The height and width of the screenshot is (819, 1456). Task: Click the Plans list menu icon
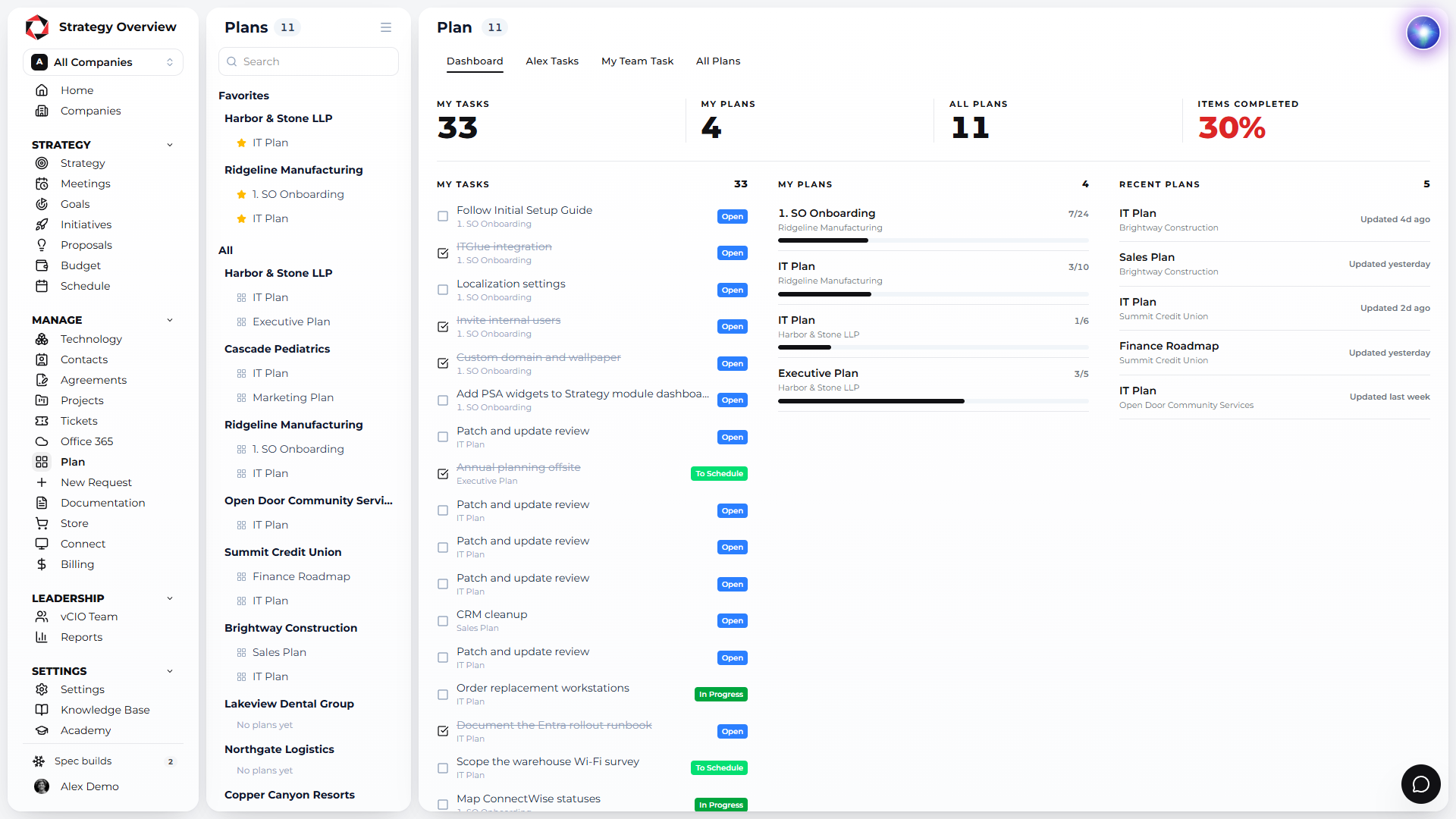[386, 27]
